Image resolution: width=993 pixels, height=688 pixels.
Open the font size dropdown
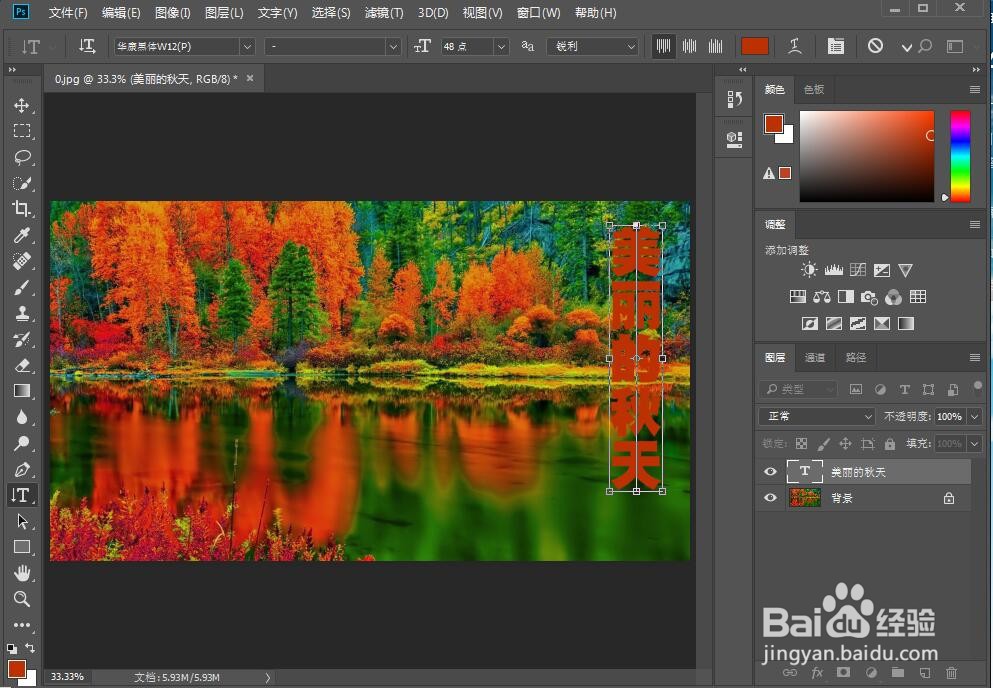pos(502,46)
